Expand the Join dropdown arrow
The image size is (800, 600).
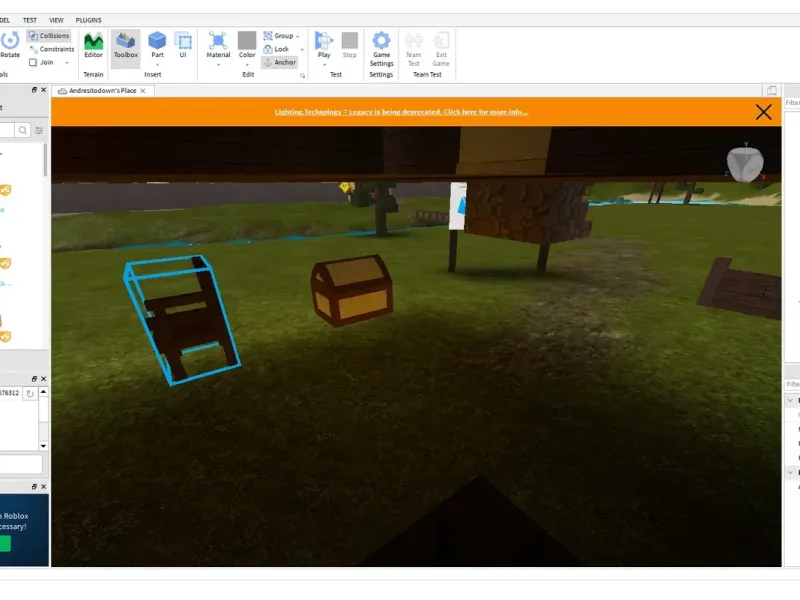pos(67,63)
